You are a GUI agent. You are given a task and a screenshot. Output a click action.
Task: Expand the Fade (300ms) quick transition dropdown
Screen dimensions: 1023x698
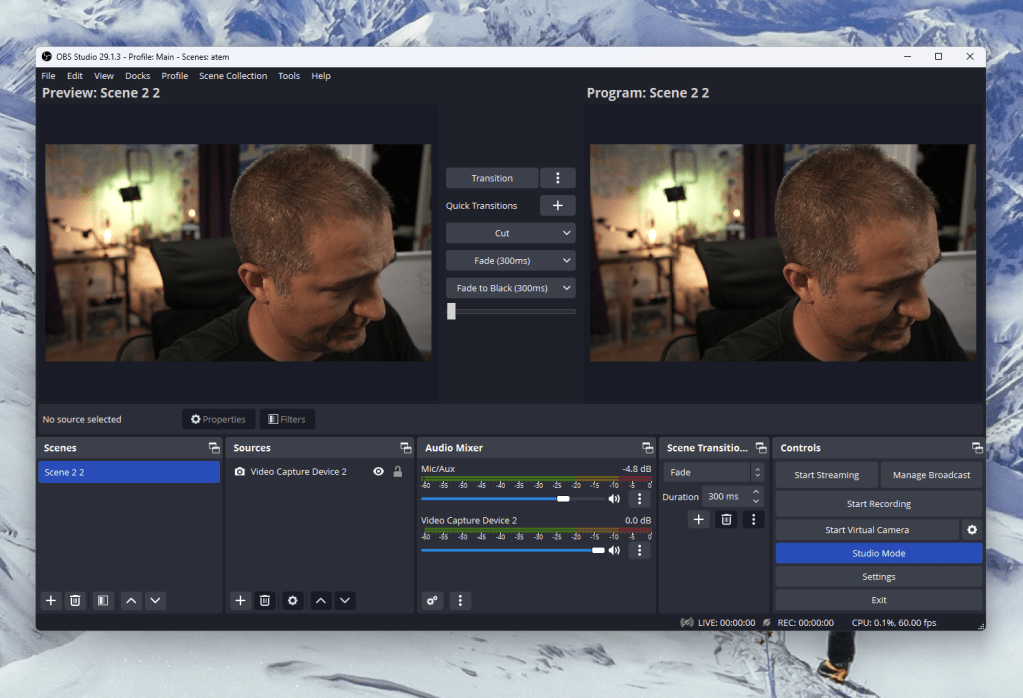coord(566,260)
